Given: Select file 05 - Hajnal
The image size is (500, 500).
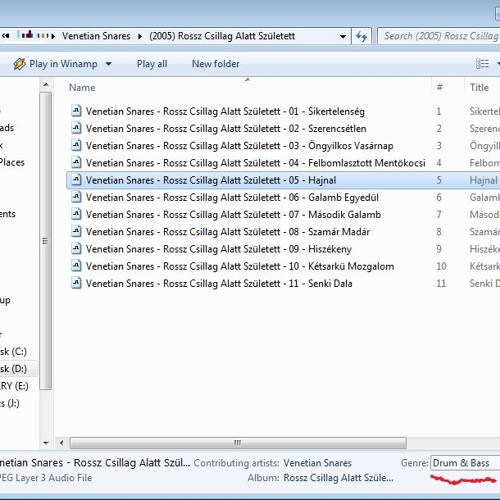Looking at the screenshot, I should point(211,180).
